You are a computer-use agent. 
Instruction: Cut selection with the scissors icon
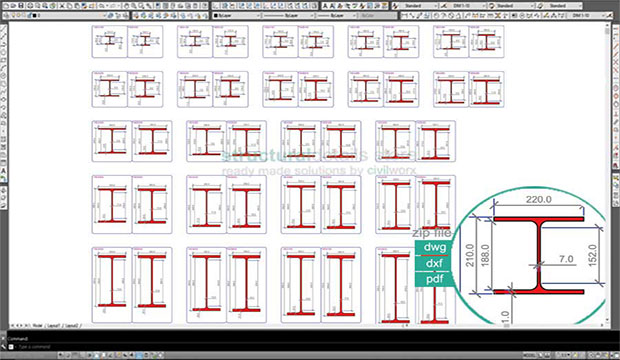62,6
